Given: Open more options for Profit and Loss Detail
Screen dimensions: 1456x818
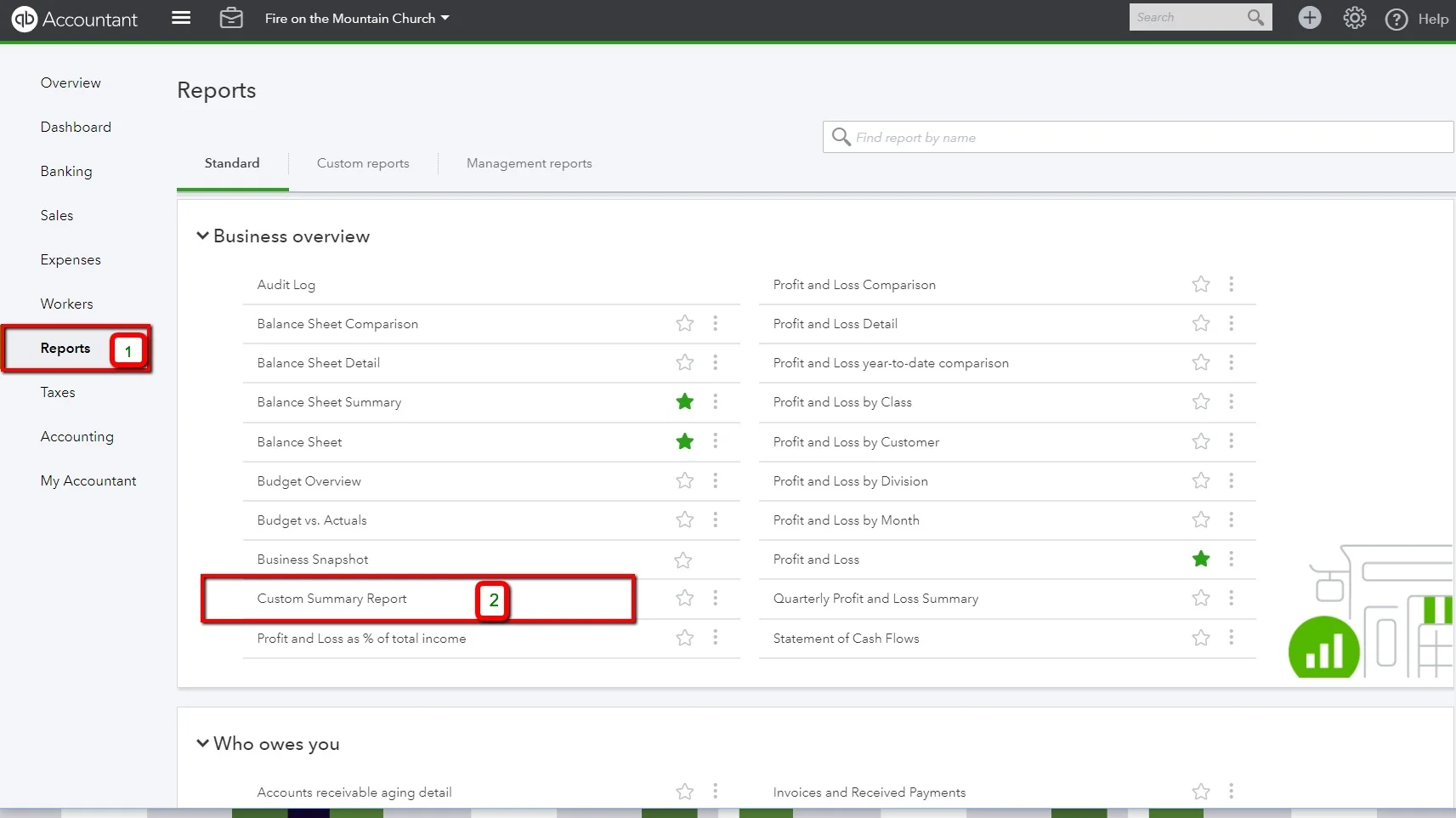Looking at the screenshot, I should (1231, 323).
